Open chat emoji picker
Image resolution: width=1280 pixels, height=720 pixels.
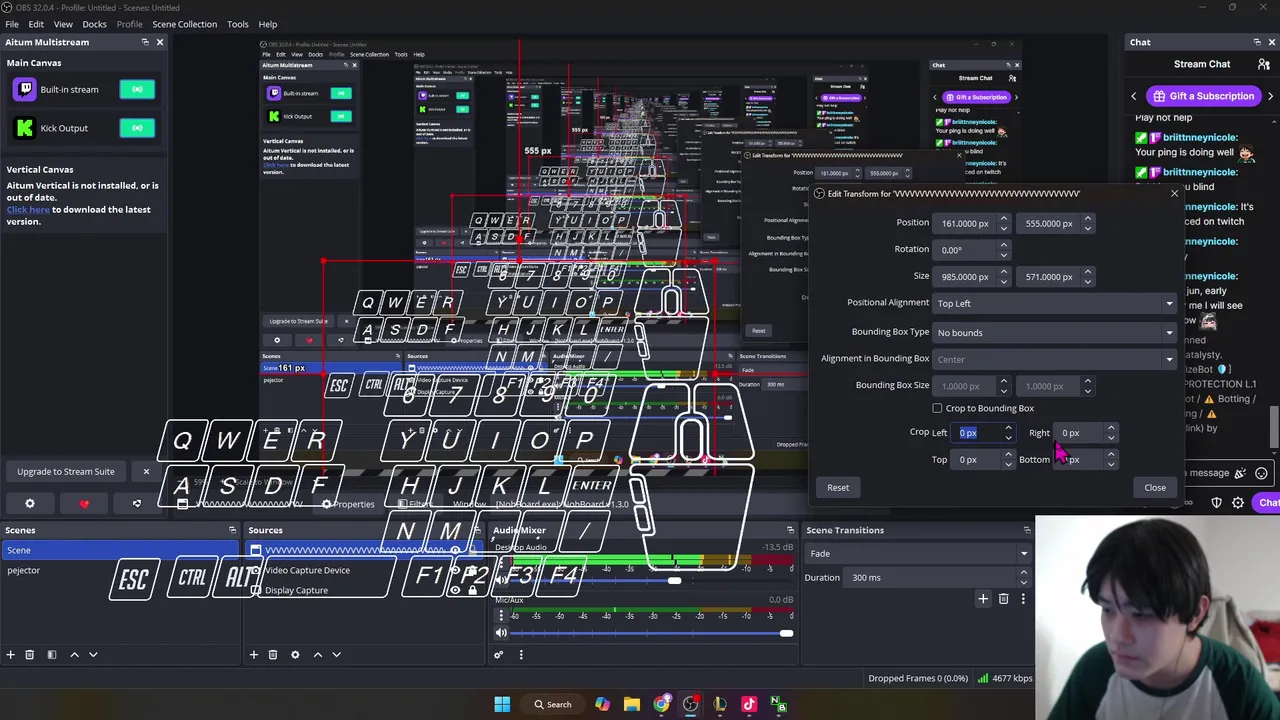coord(1262,473)
